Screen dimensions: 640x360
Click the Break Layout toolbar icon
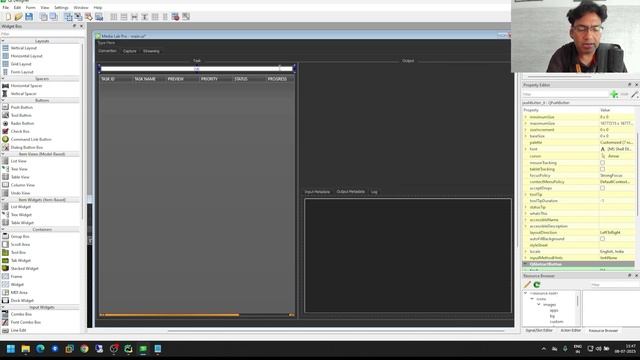(175, 17)
